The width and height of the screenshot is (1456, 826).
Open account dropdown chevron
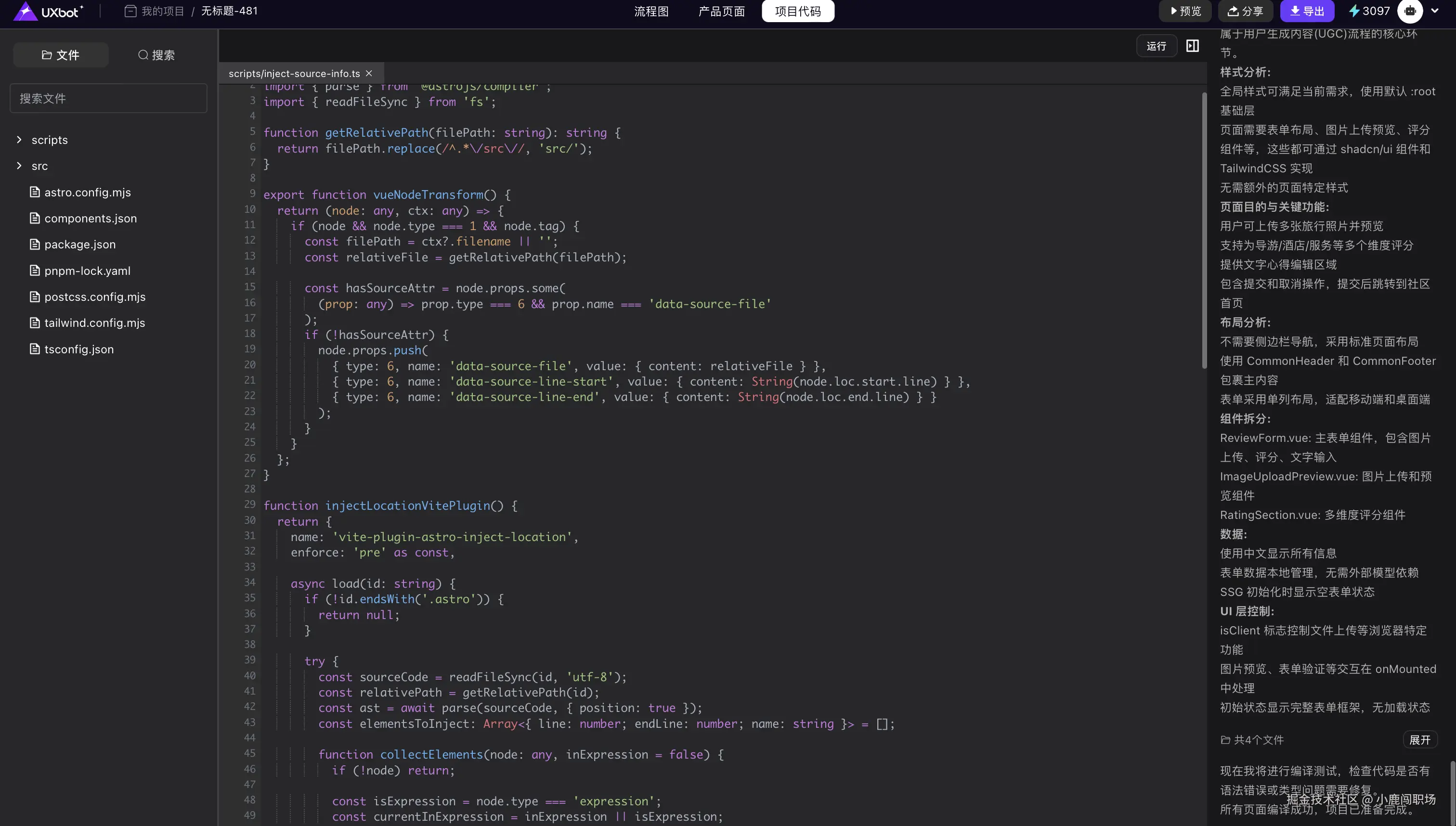[x=1435, y=11]
